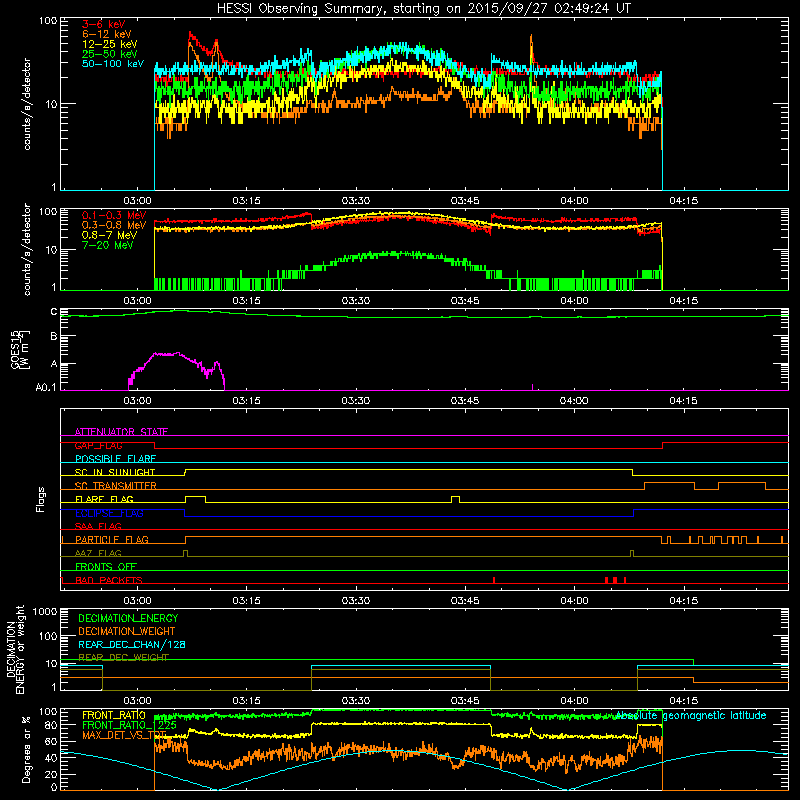Click the Absolute geomagnetic latitude label
This screenshot has height=800, width=800.
click(x=691, y=716)
